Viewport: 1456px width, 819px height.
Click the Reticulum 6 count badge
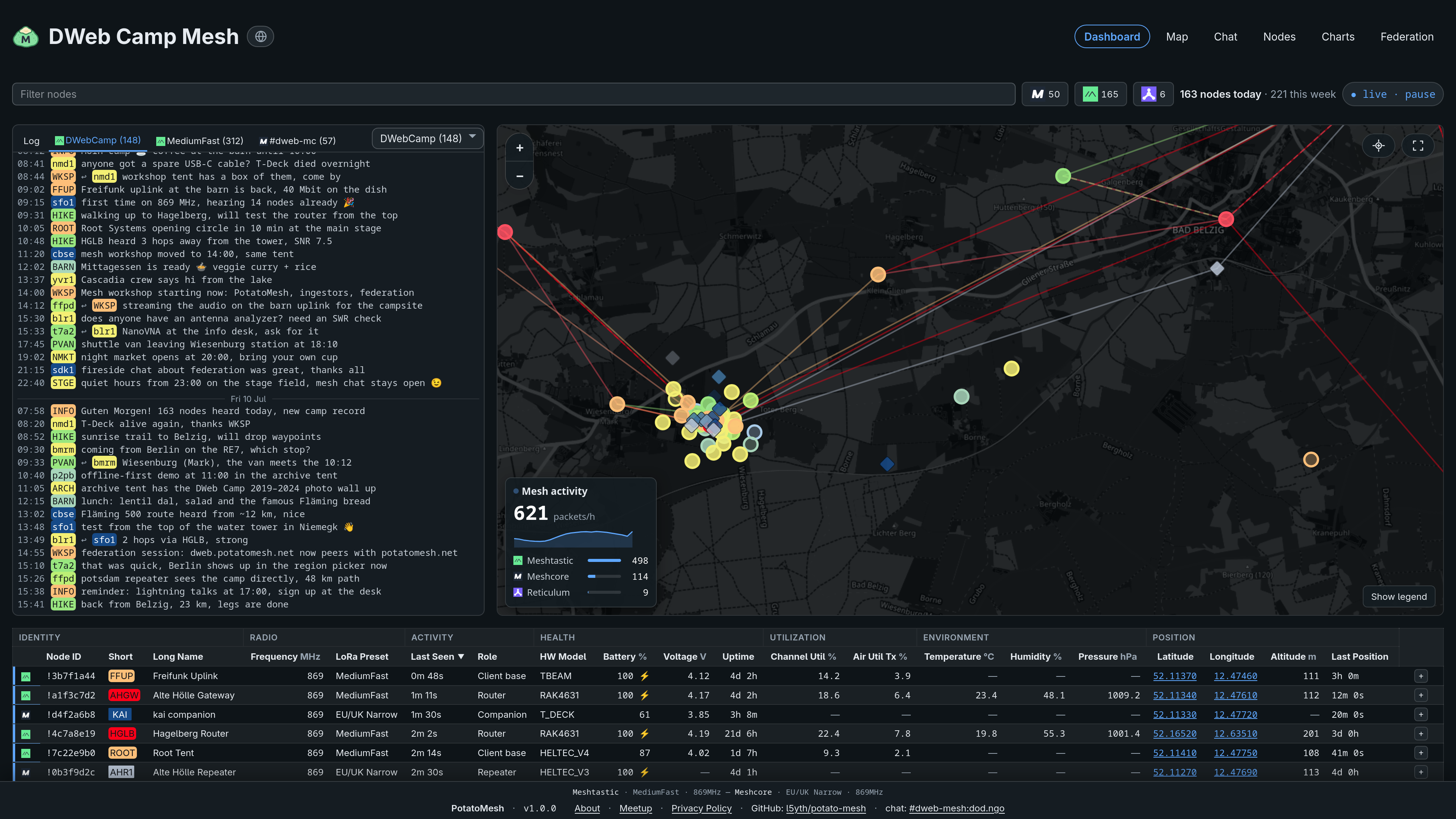coord(1153,94)
